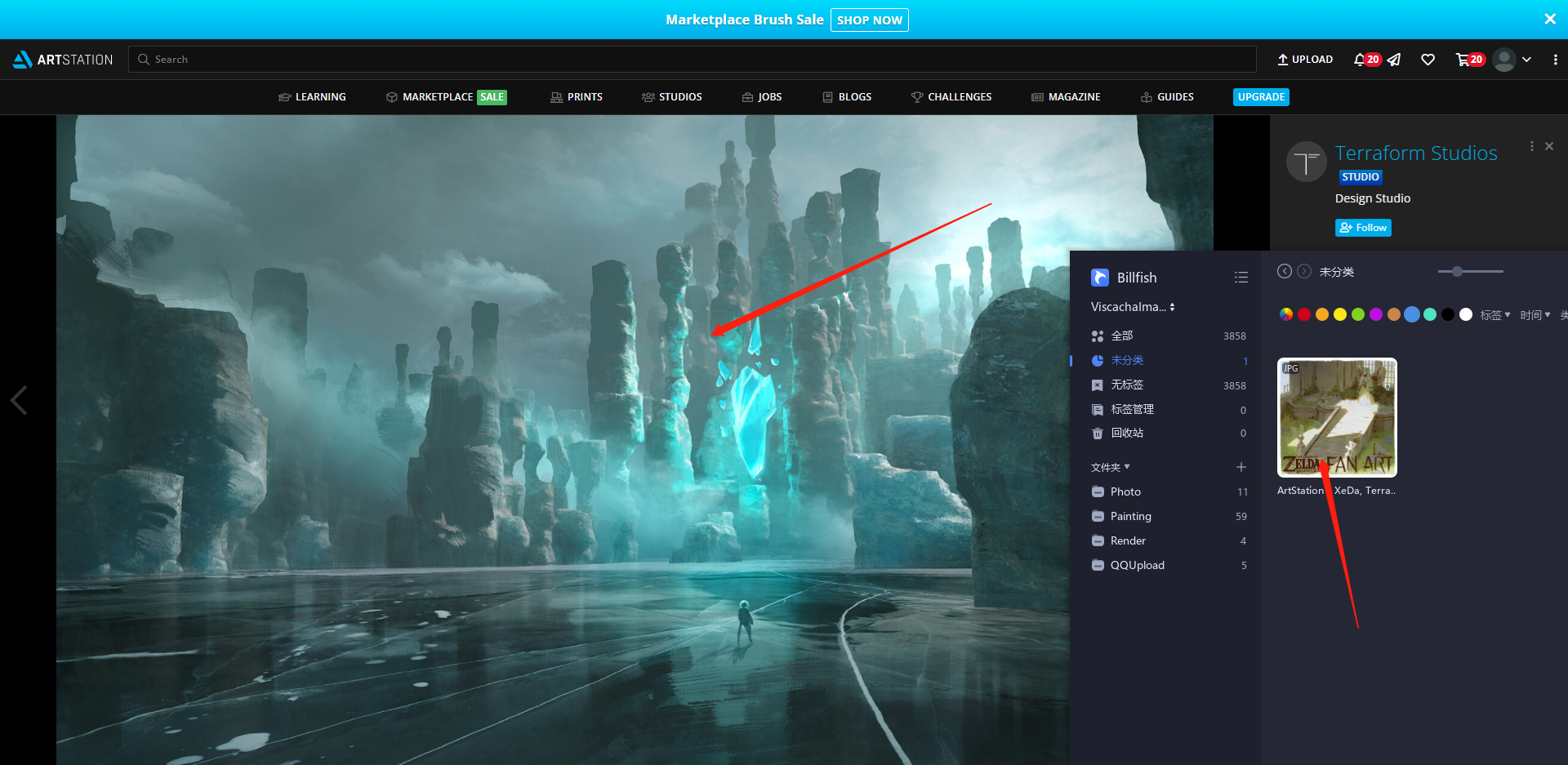Image resolution: width=1568 pixels, height=765 pixels.
Task: Open the Viscachalma library switcher
Action: point(1133,307)
